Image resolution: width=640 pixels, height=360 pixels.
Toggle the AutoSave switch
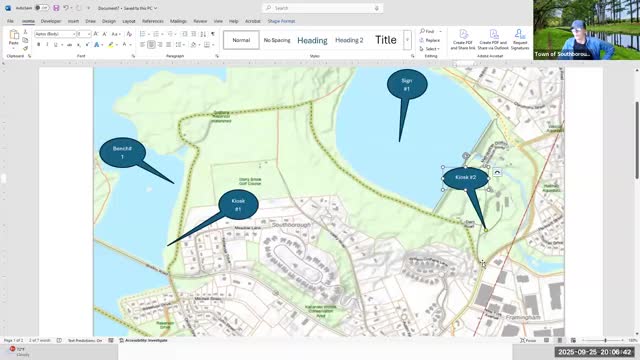point(41,8)
